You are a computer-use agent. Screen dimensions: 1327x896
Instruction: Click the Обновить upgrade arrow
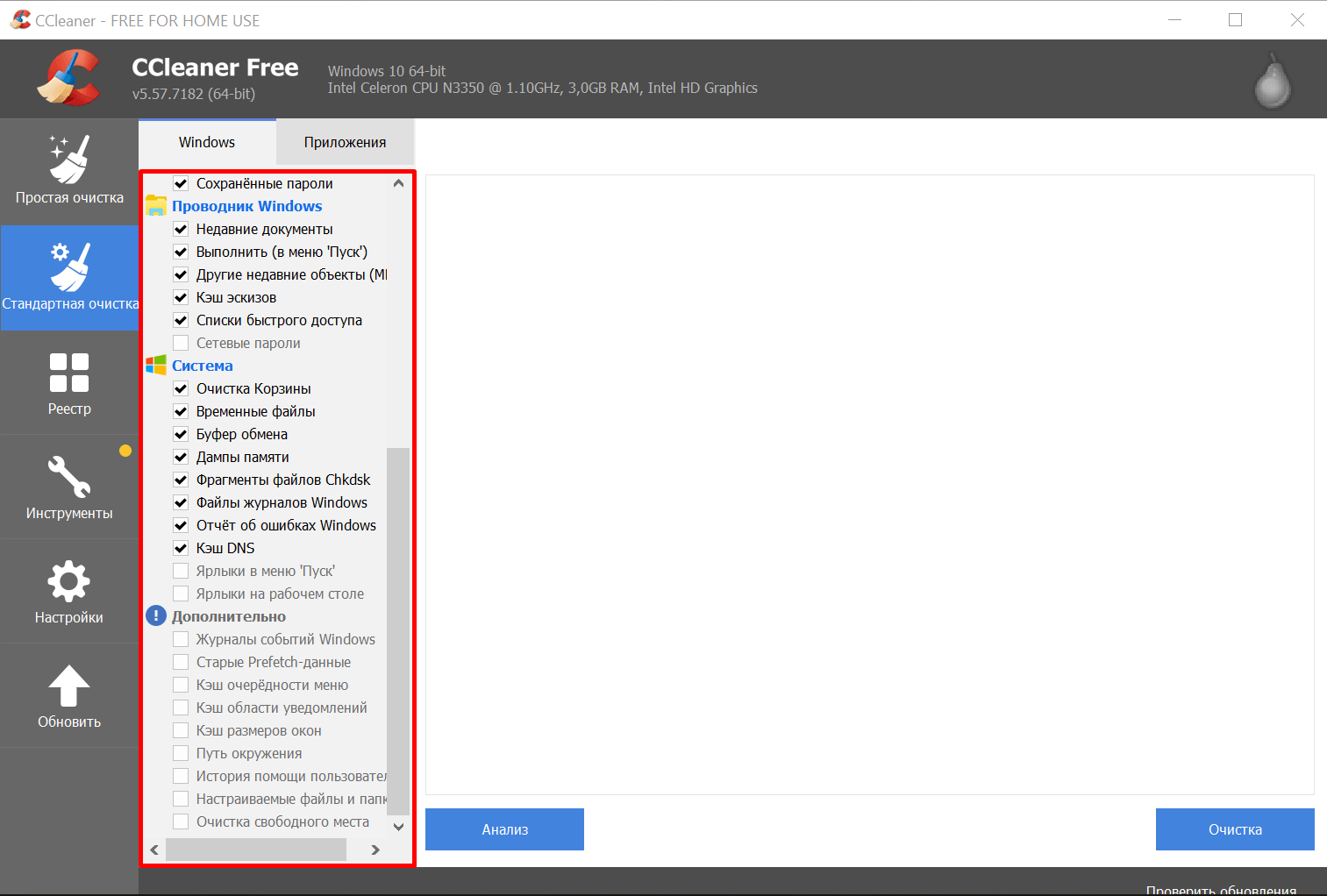[69, 696]
